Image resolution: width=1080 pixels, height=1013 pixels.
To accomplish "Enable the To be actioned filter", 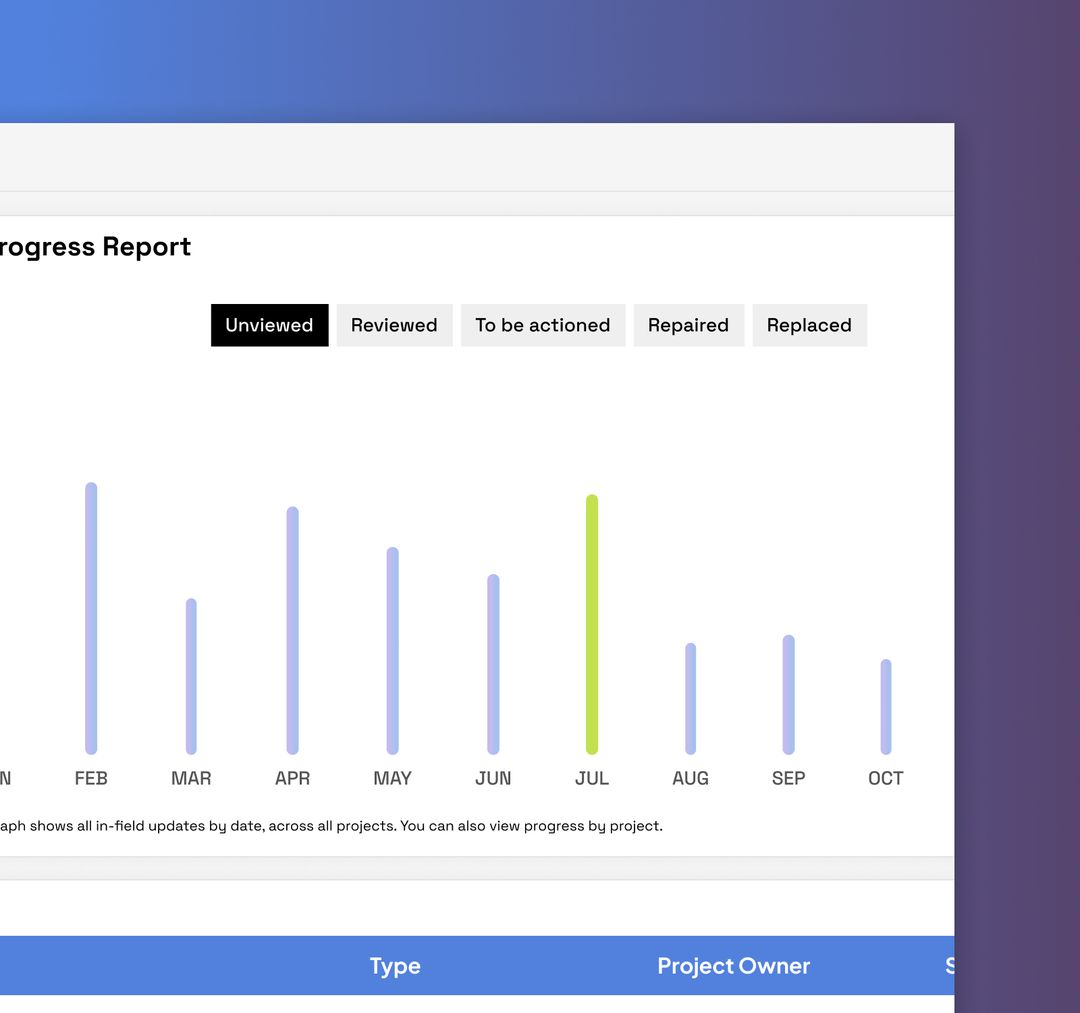I will (x=543, y=325).
